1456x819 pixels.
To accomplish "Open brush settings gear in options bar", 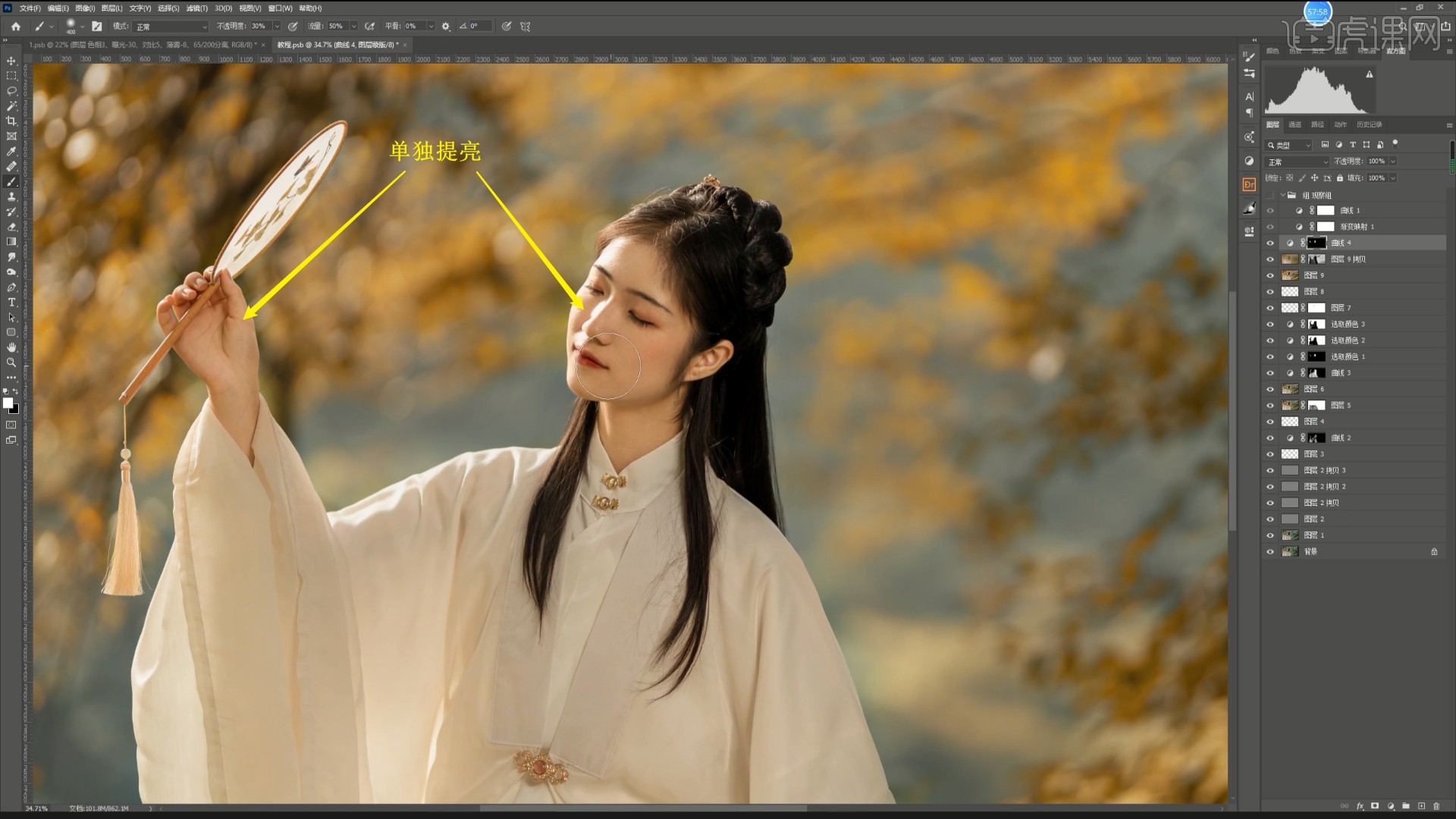I will (446, 27).
